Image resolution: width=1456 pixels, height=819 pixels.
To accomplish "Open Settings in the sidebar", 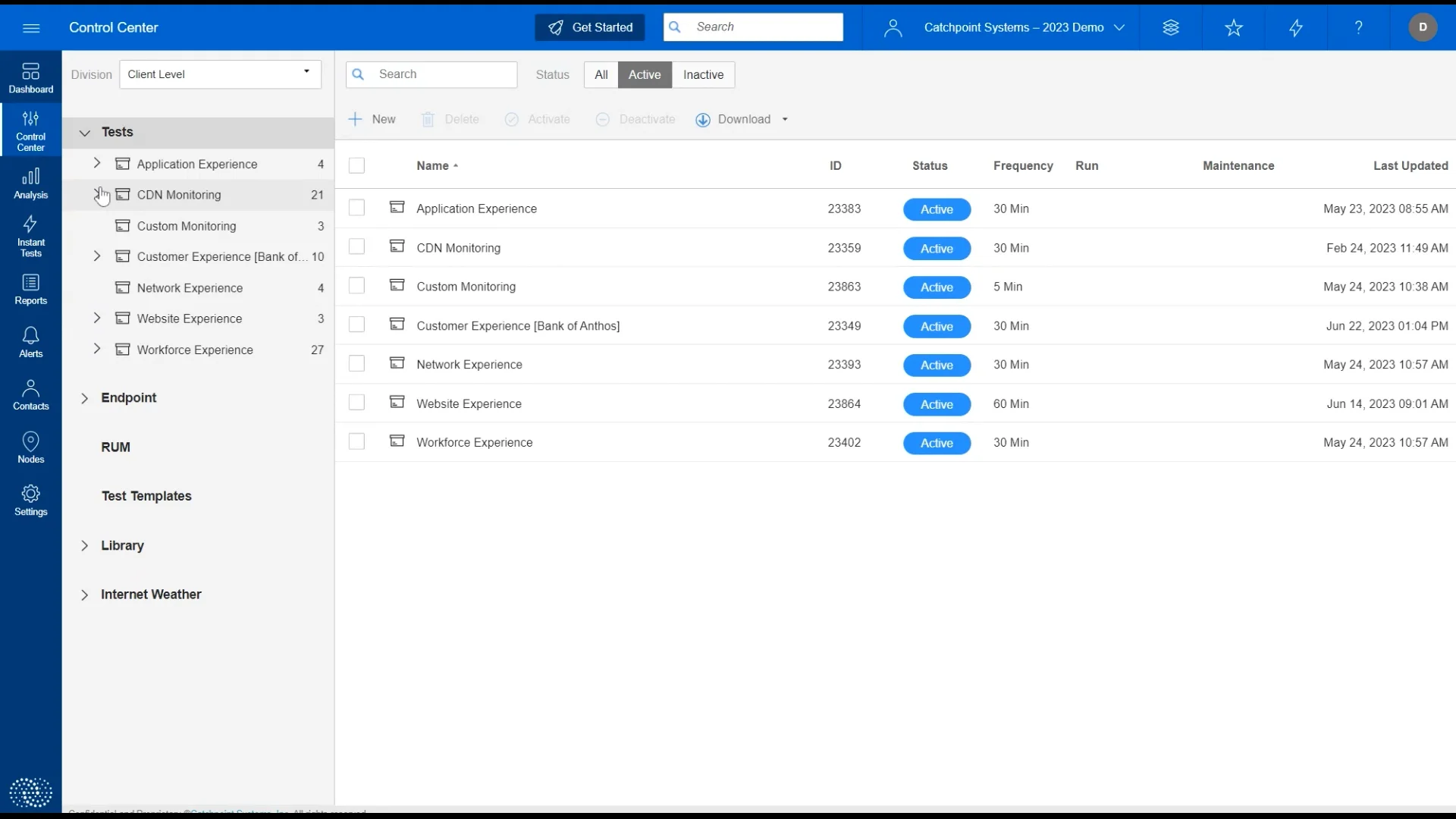I will tap(31, 500).
